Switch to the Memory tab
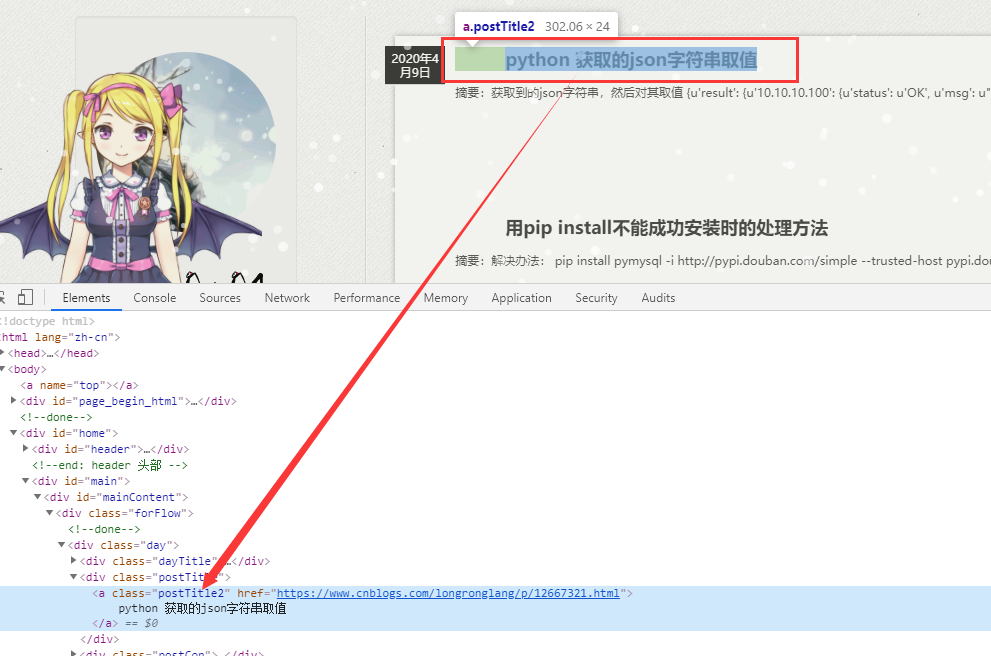The image size is (991, 656). [x=445, y=297]
